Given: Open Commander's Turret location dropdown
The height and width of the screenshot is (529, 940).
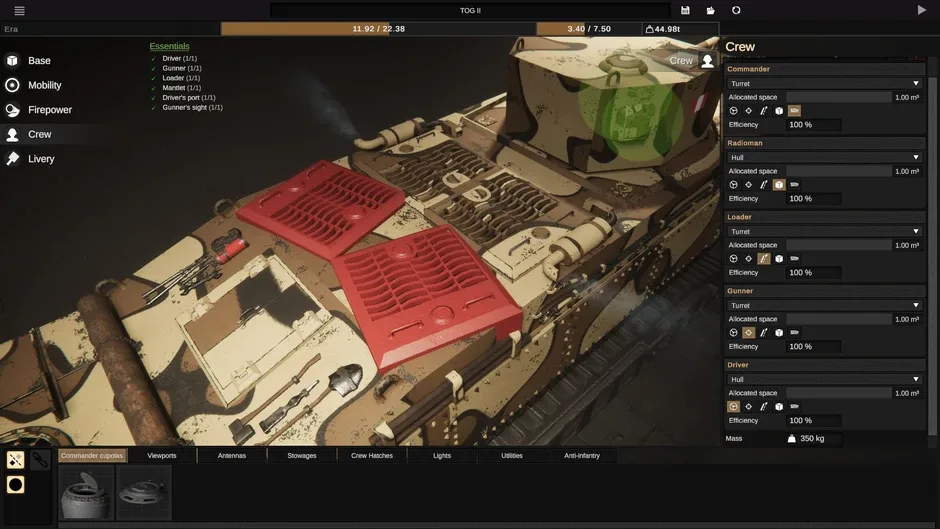Looking at the screenshot, I should pyautogui.click(x=824, y=84).
